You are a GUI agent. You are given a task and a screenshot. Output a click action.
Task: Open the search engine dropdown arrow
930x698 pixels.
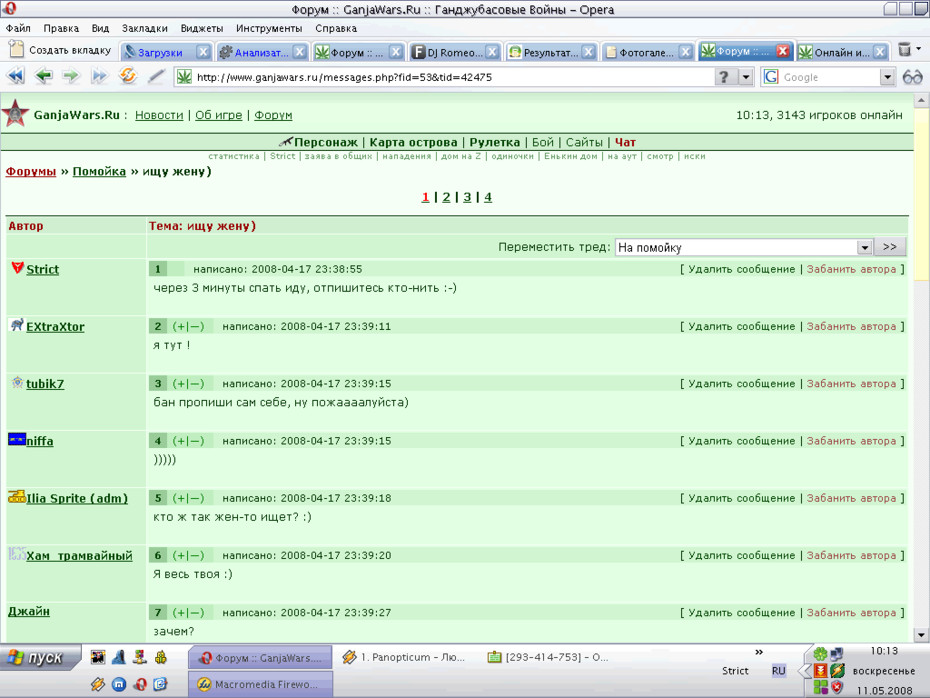[x=887, y=77]
